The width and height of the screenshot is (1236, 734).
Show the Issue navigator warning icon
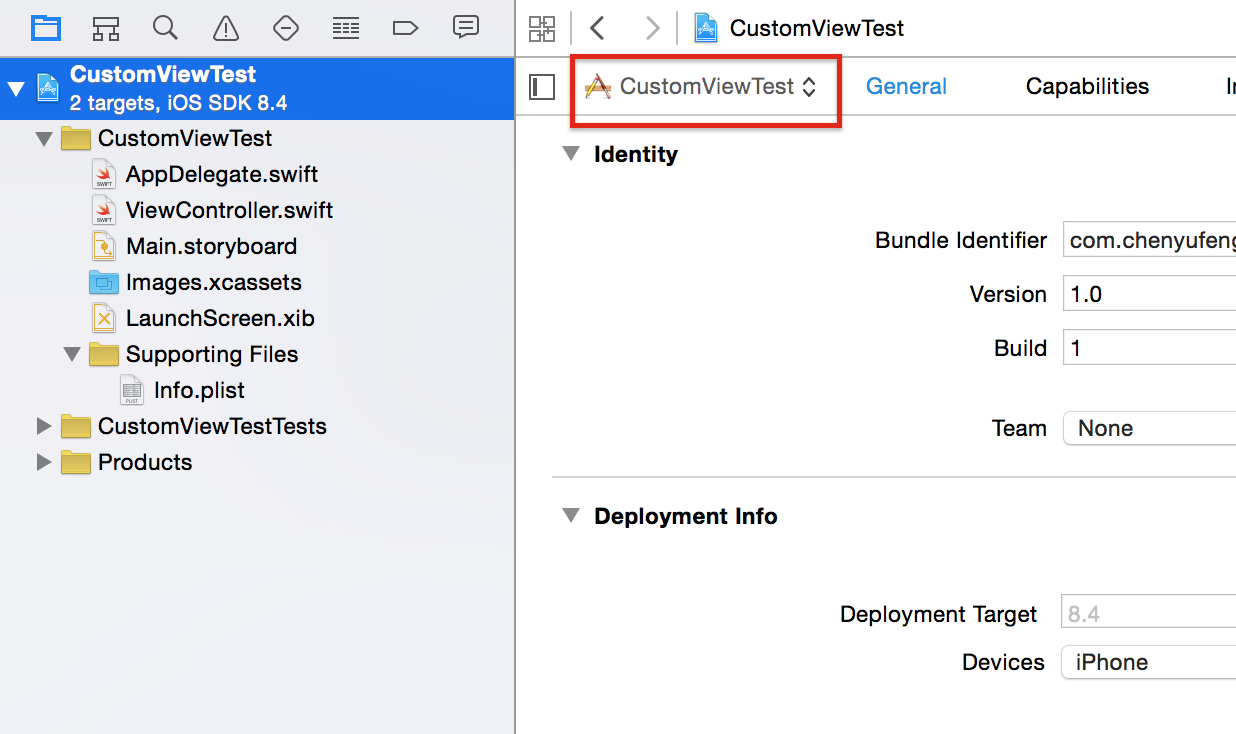226,27
